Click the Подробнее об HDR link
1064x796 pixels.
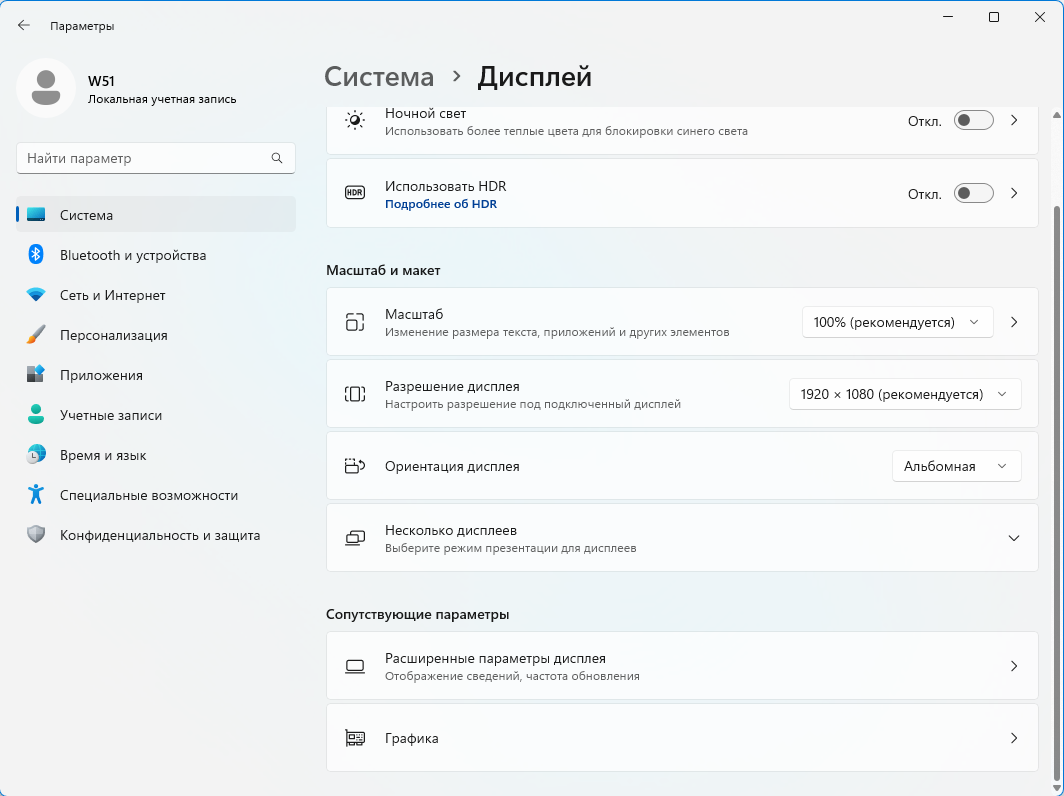click(440, 204)
